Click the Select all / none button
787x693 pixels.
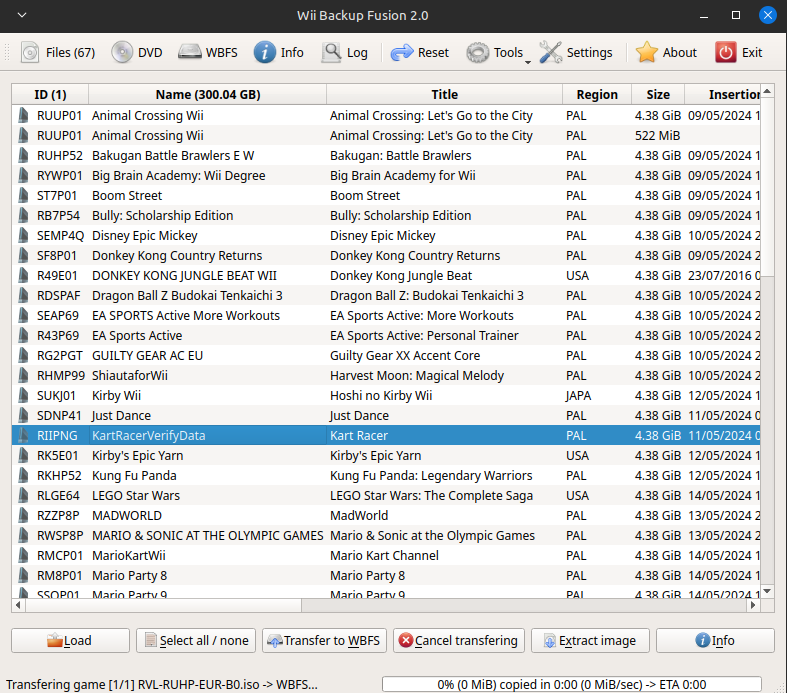[x=196, y=641]
